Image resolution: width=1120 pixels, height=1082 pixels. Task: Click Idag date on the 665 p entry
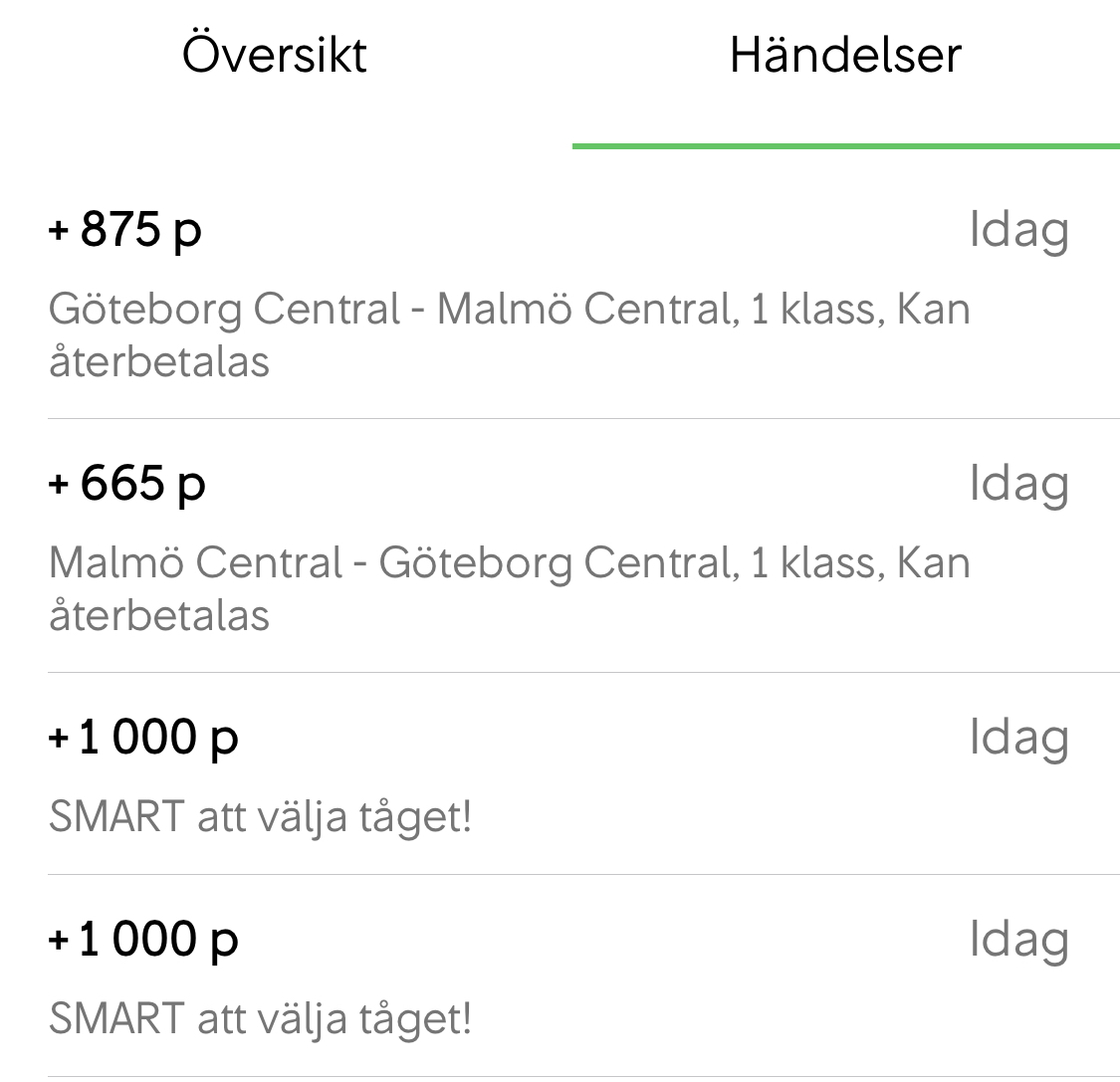click(x=1018, y=486)
